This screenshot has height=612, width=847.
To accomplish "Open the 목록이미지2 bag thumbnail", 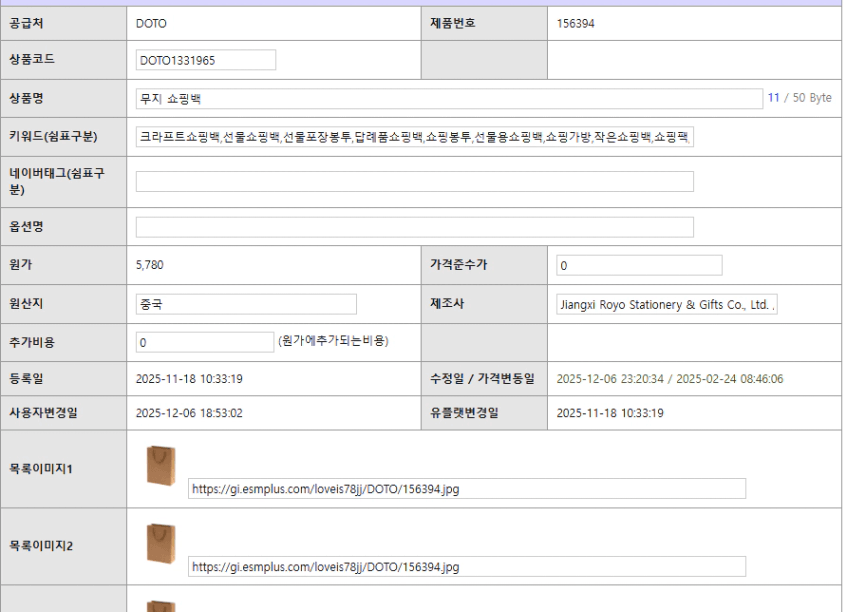I will click(161, 543).
